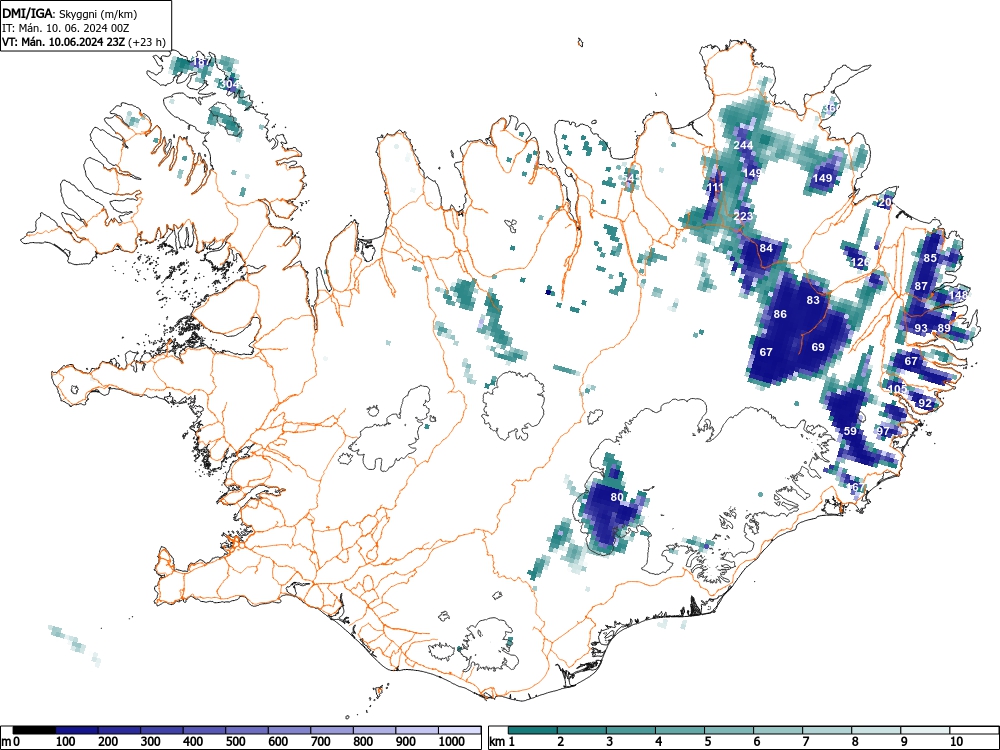Click the 'km 1' label on the legend
This screenshot has width=1000, height=750.
click(502, 742)
